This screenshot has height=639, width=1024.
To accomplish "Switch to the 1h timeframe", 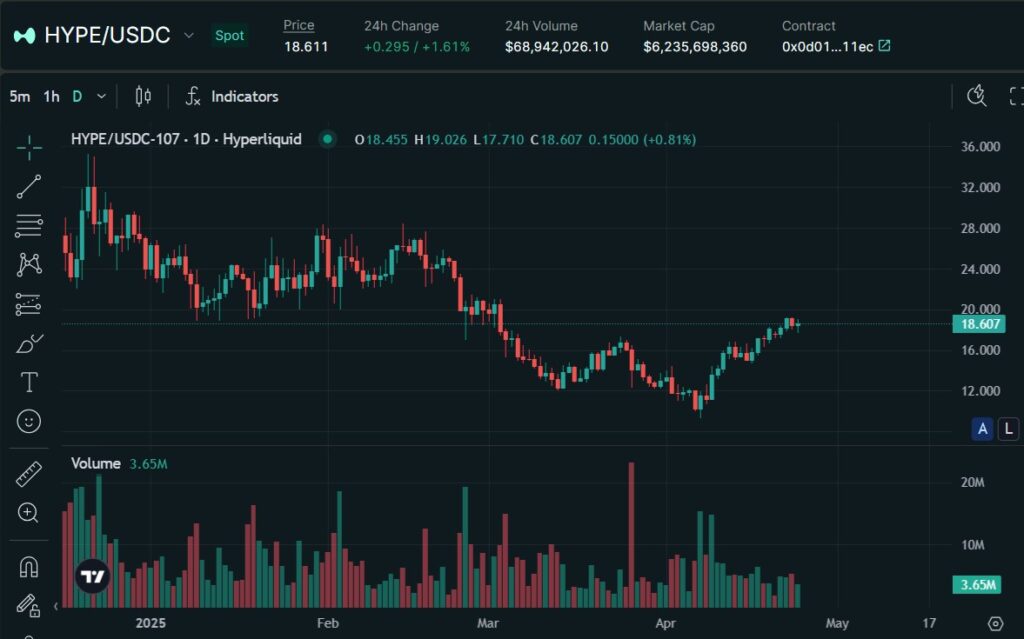I will (x=49, y=96).
